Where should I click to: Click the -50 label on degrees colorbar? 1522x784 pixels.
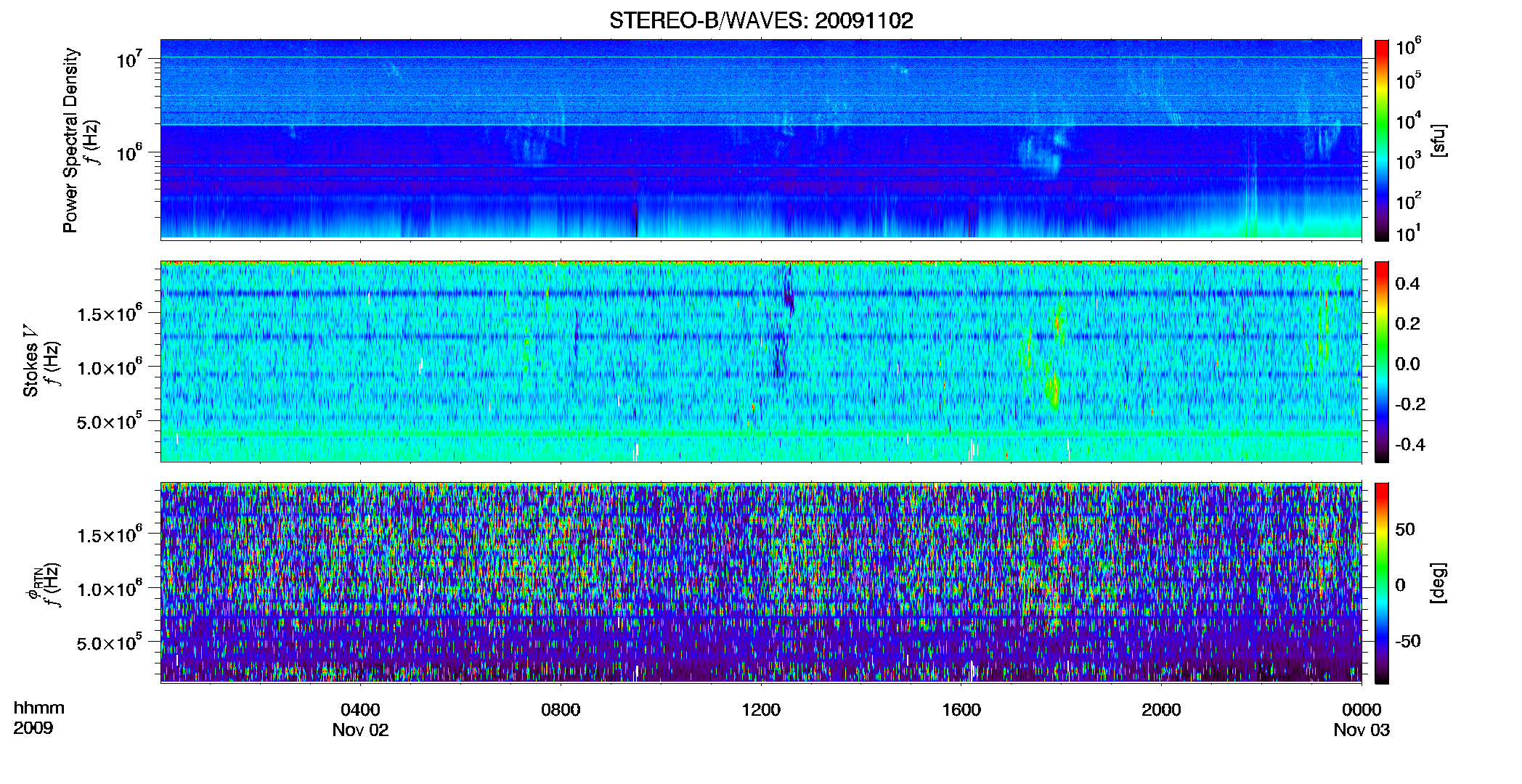(1407, 641)
